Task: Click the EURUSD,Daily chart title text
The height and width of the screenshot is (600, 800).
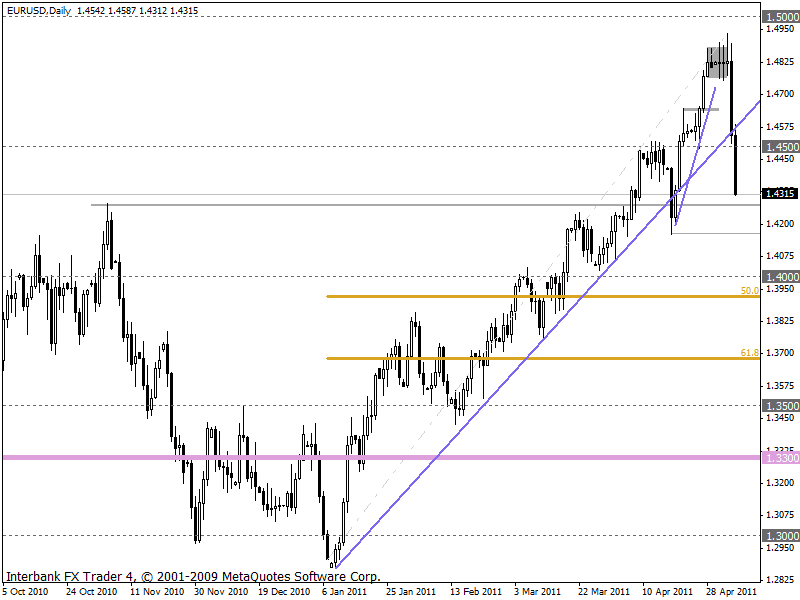Action: click(39, 10)
